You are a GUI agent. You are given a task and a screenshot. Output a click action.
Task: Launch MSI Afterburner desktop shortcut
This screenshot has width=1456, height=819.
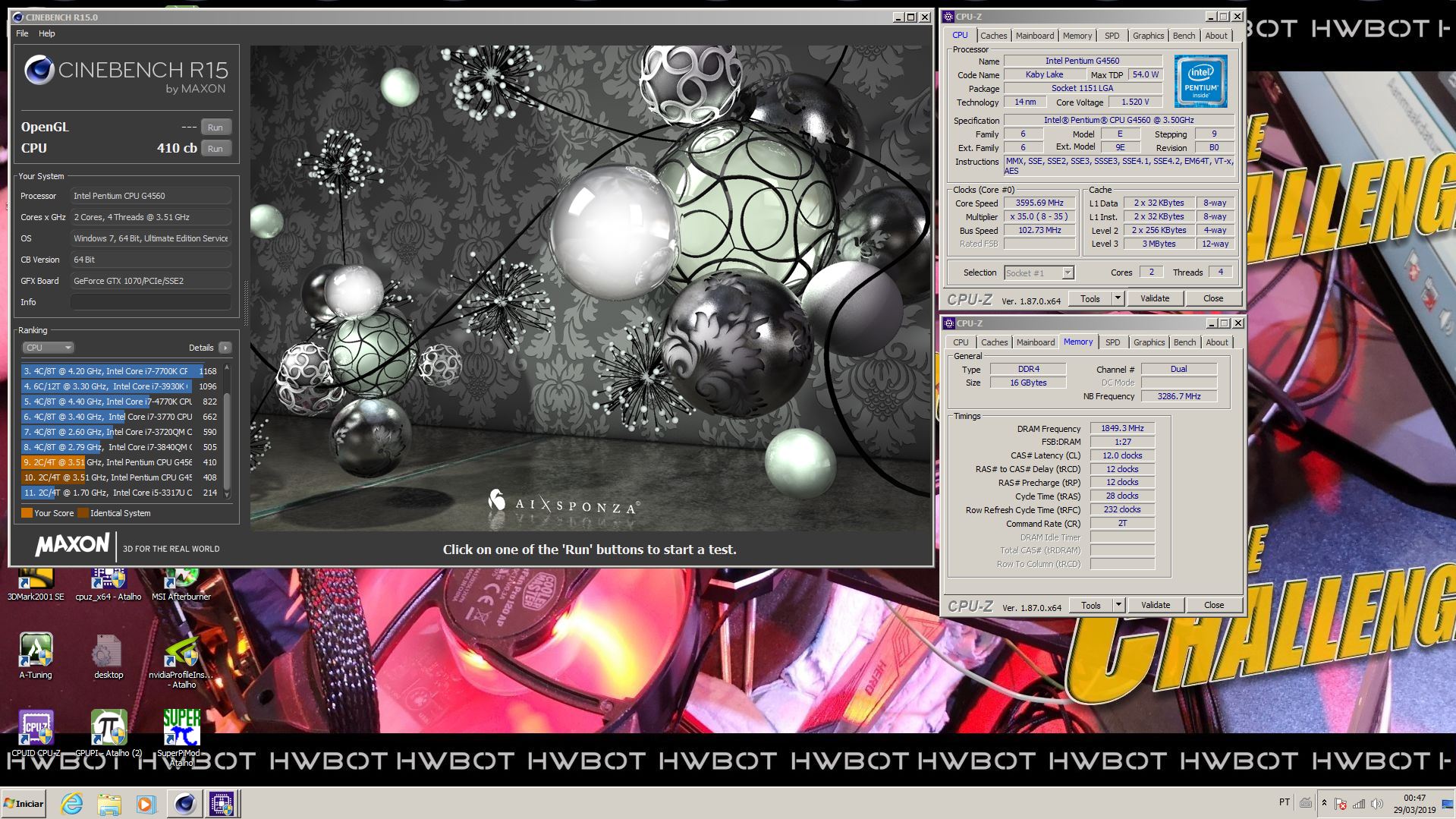181,584
